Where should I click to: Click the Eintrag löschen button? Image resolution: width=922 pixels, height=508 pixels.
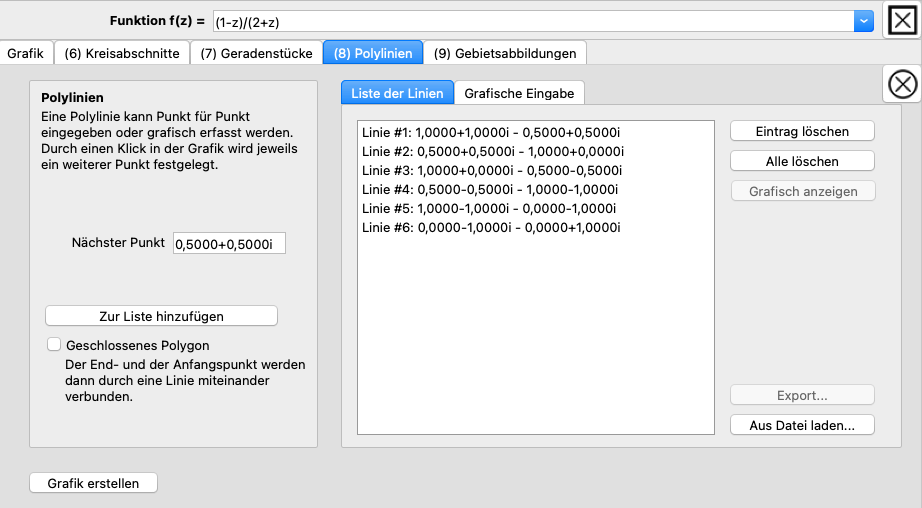pyautogui.click(x=802, y=131)
